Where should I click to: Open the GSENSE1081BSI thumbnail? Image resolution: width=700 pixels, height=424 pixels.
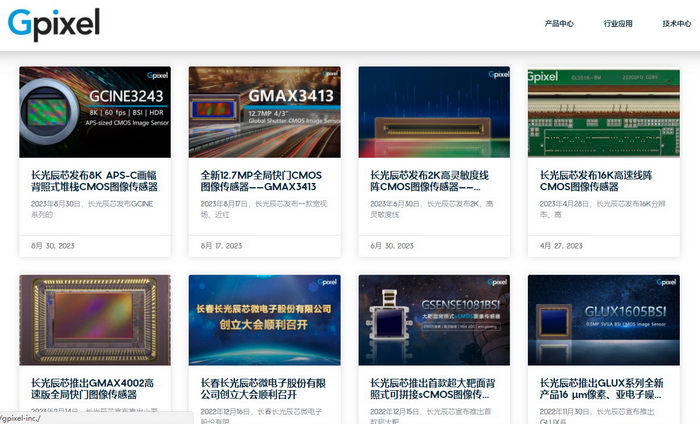(434, 320)
